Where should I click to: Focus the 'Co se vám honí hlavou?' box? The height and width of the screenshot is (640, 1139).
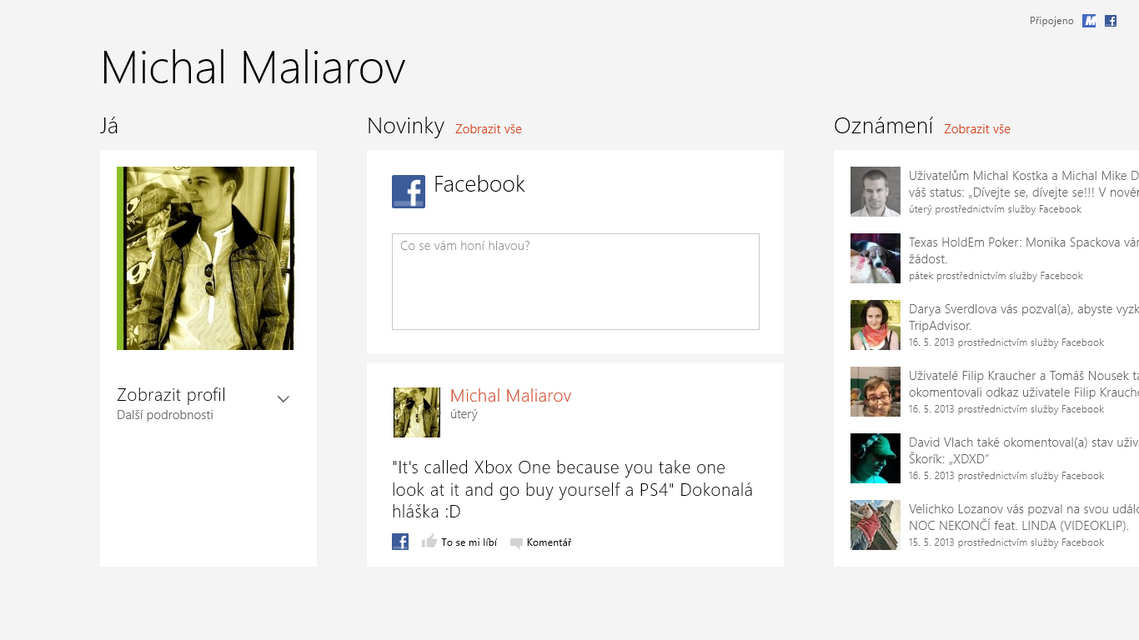coord(575,281)
